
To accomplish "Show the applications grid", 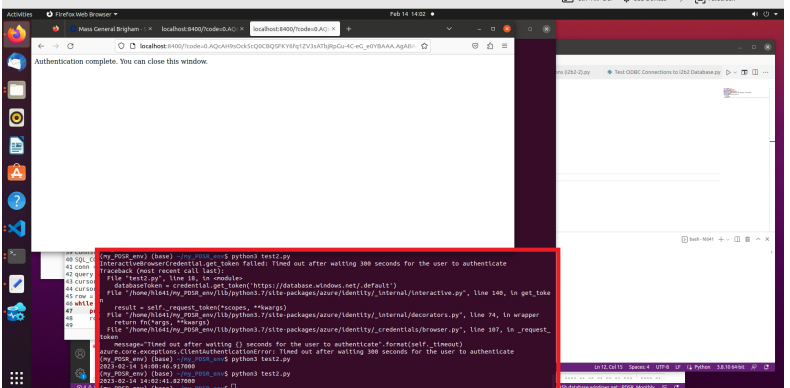I will point(16,377).
